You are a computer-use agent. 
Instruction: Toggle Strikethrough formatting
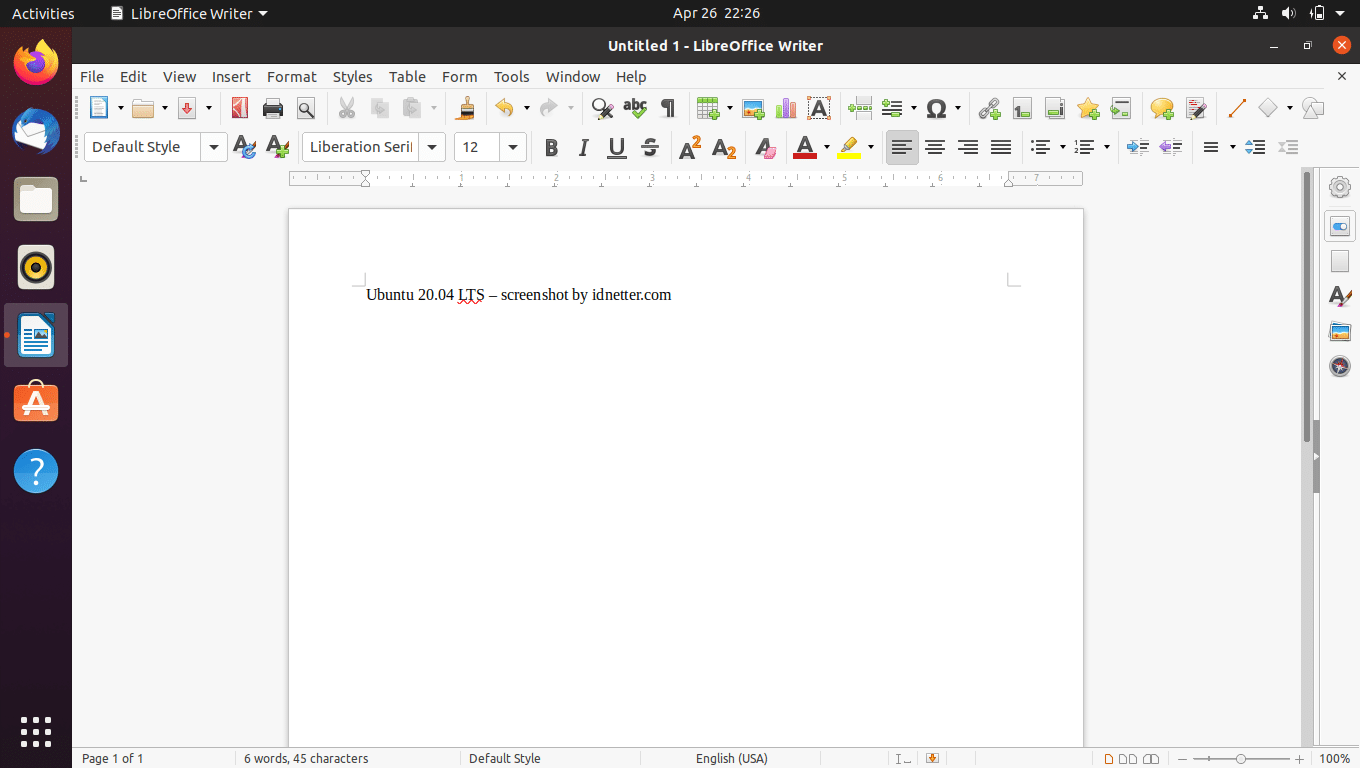click(x=650, y=148)
